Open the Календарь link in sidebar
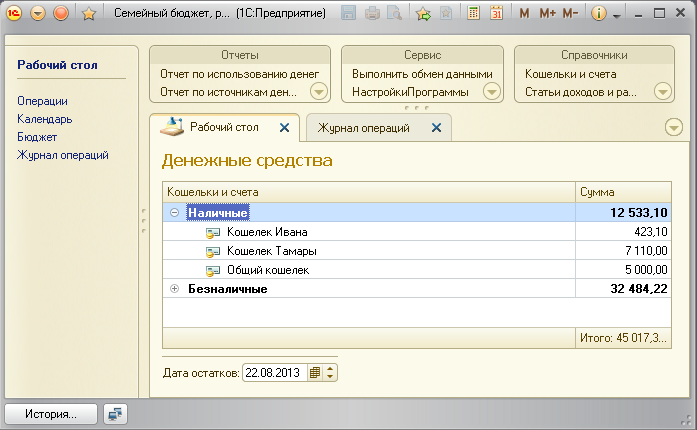The height and width of the screenshot is (430, 697). (44, 119)
